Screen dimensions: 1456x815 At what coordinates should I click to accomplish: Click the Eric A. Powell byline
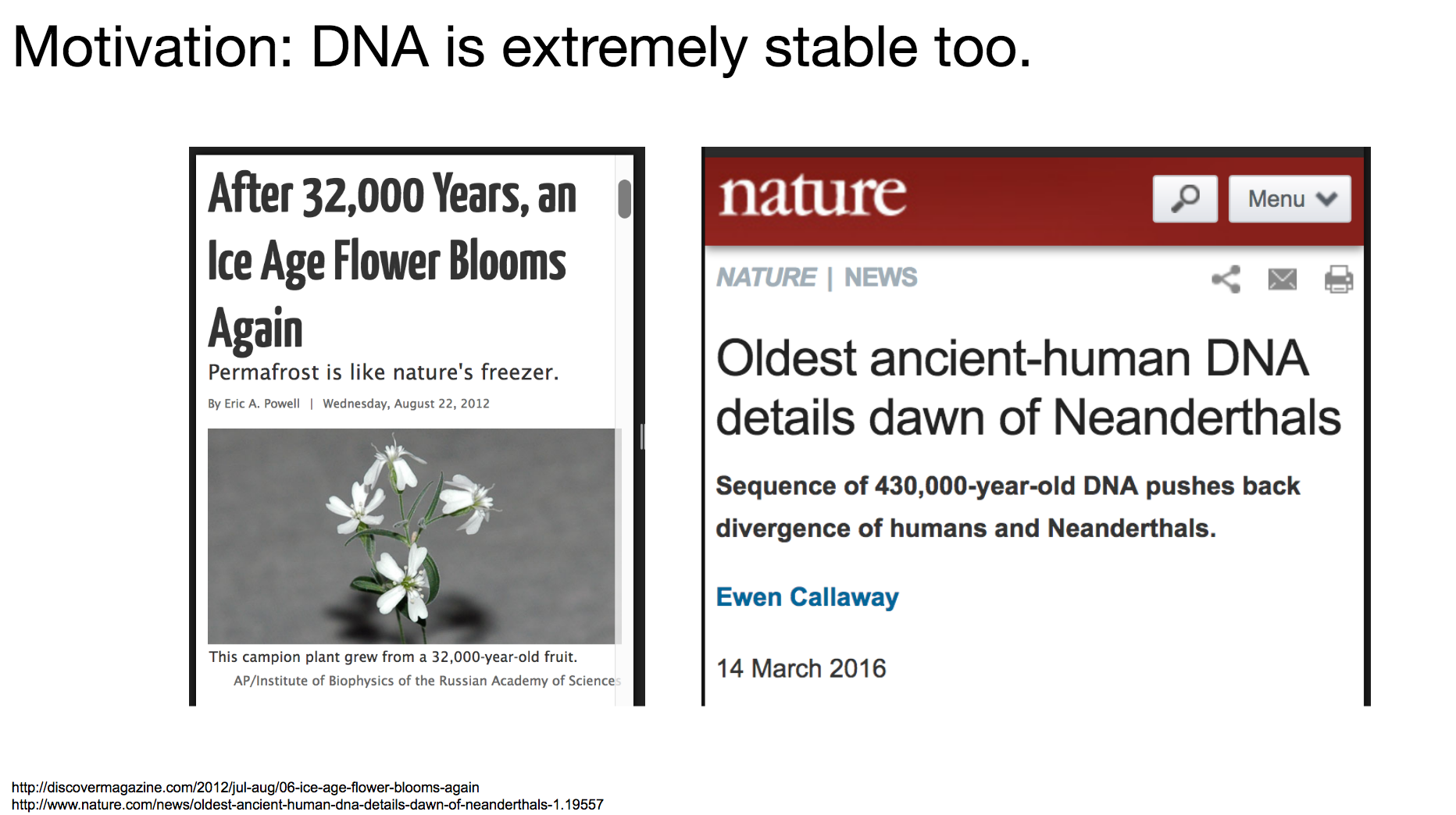(x=254, y=404)
